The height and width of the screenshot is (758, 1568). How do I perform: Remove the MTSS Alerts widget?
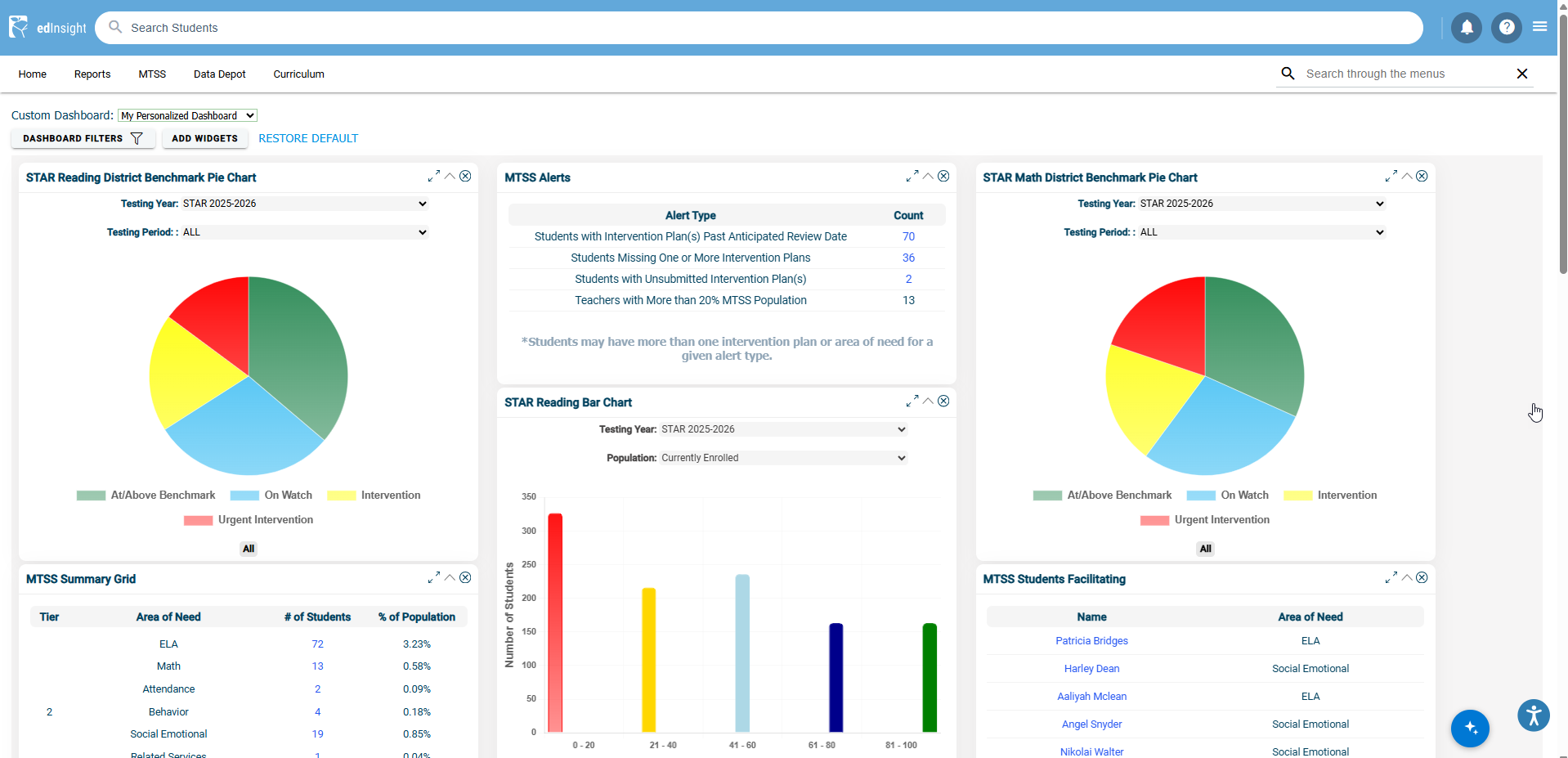pos(943,176)
